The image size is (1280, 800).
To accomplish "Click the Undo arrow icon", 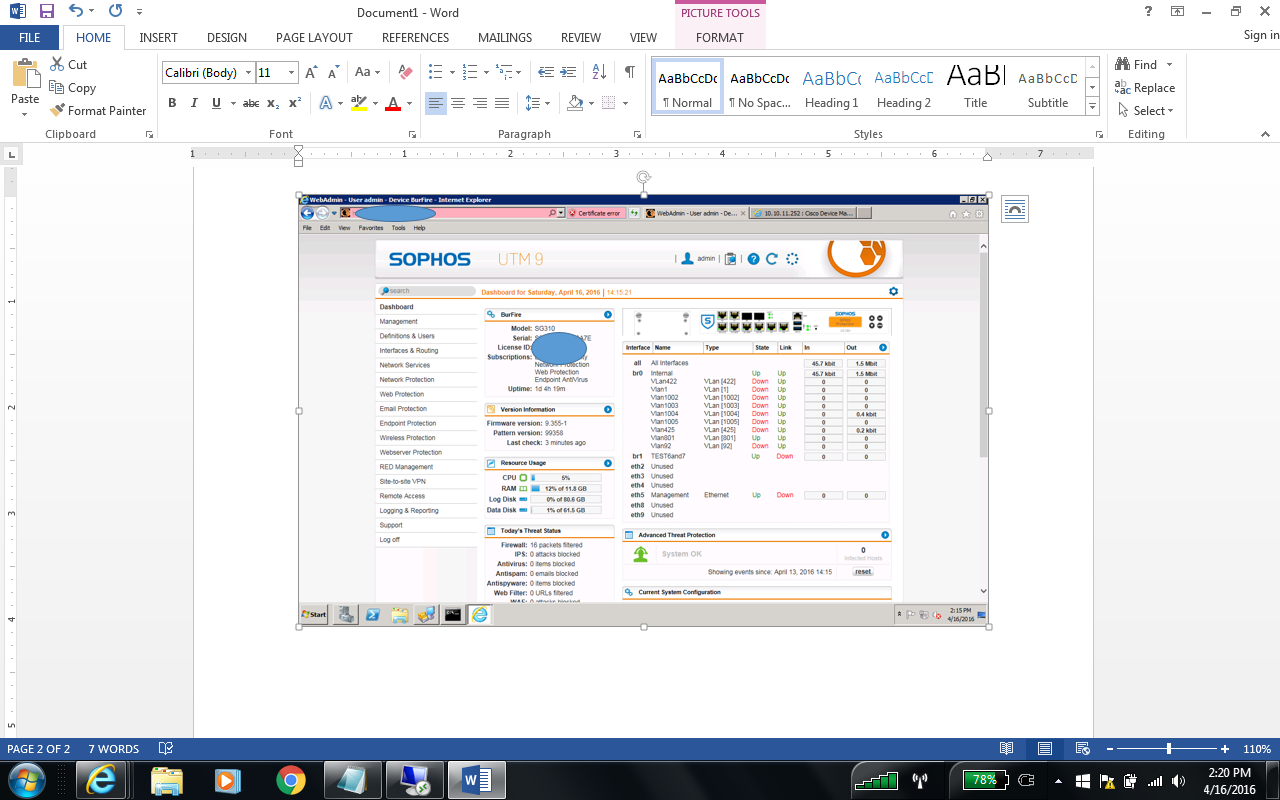I will 76,12.
